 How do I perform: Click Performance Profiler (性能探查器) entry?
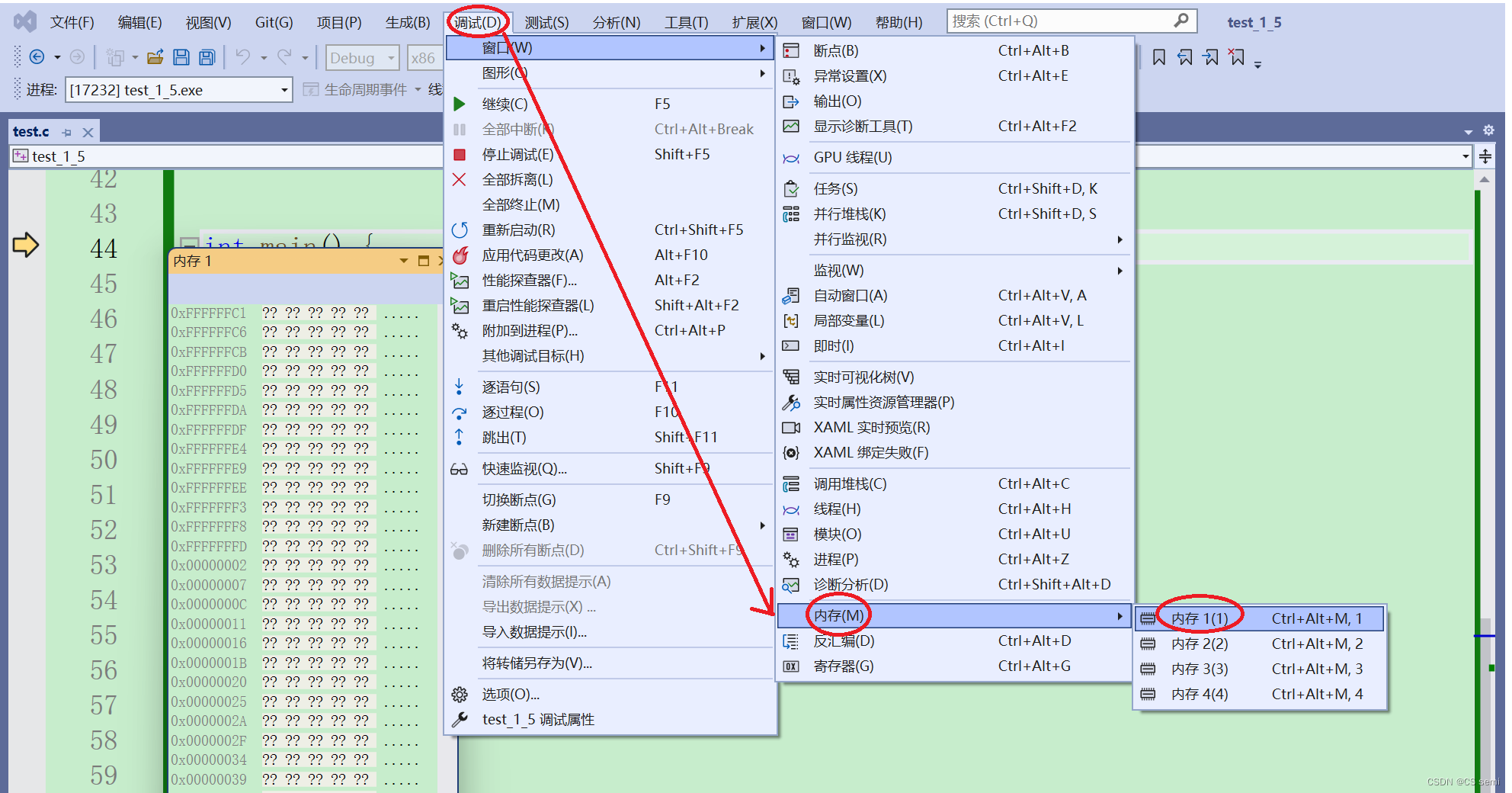610,281
